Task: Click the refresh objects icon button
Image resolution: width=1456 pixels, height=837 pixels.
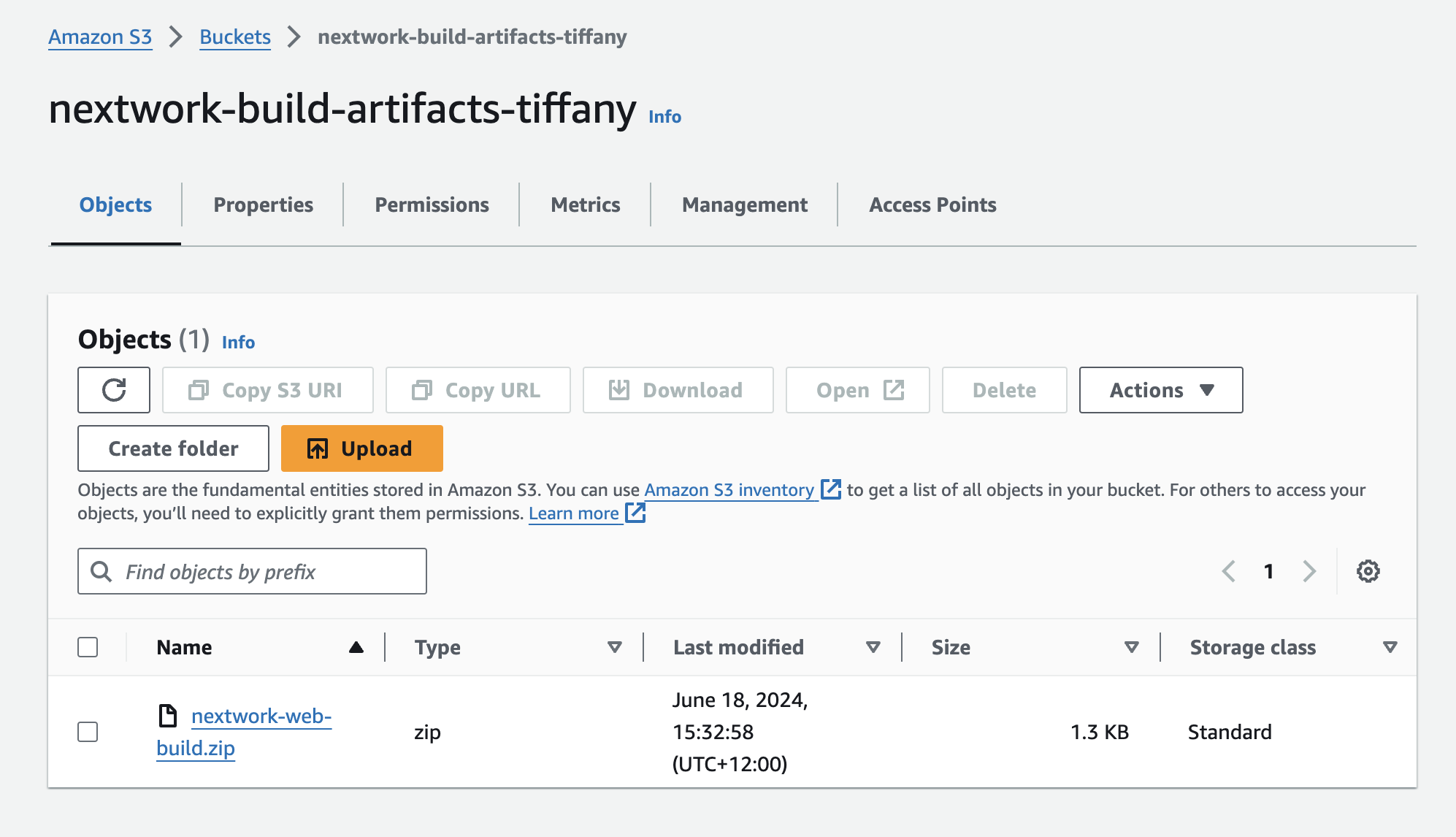Action: tap(114, 390)
